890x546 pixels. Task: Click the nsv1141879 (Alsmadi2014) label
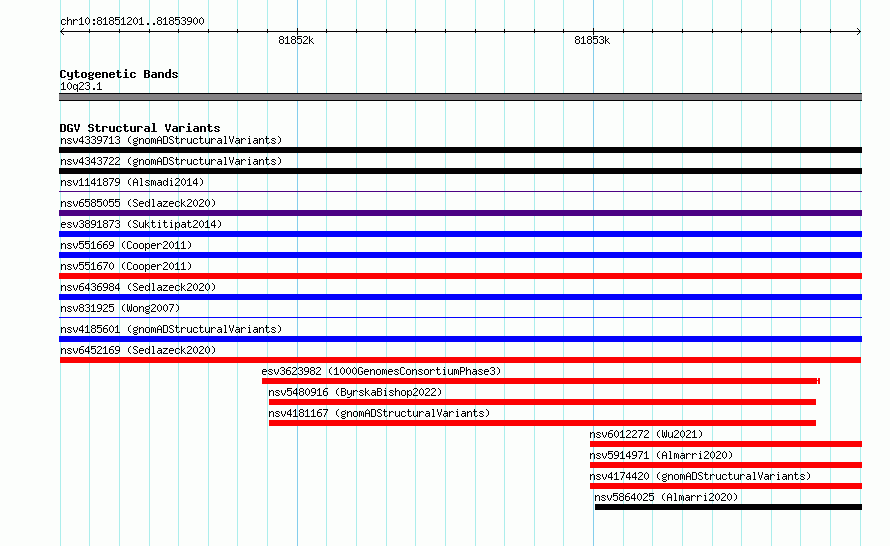(132, 182)
